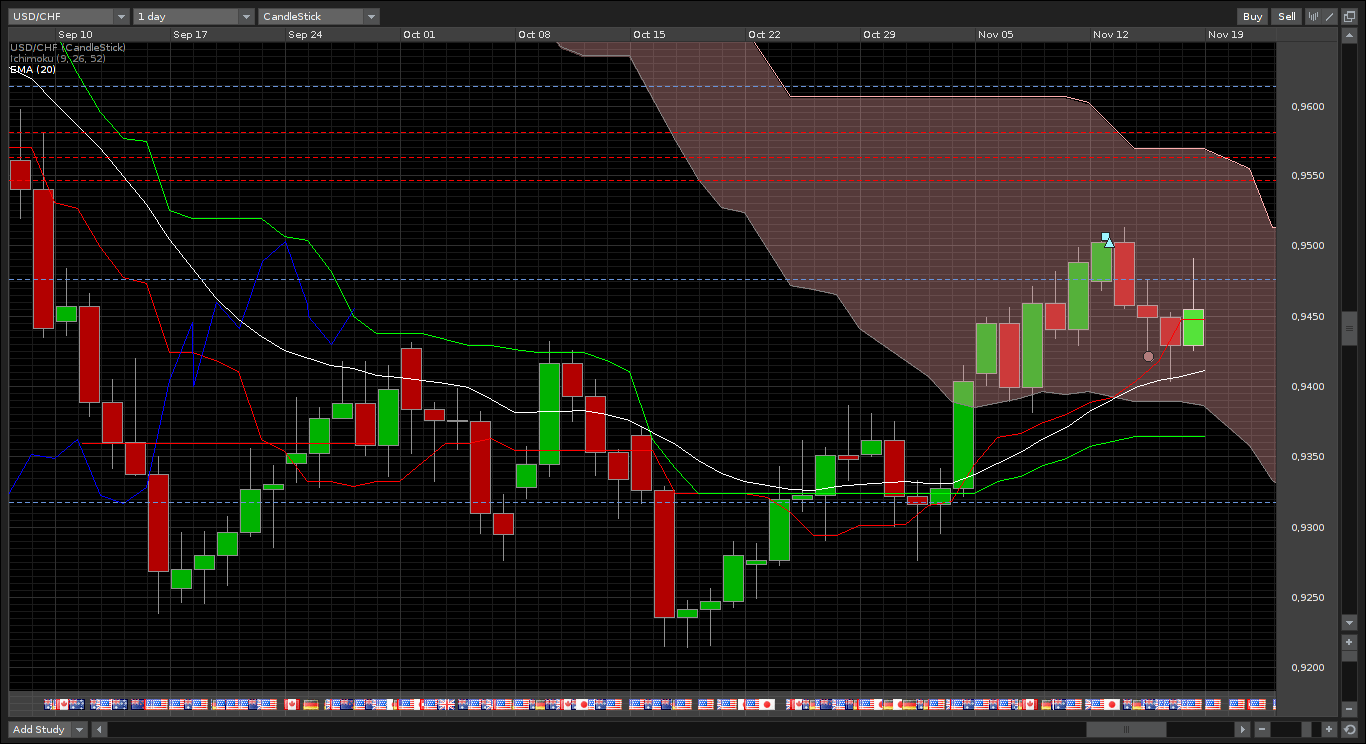This screenshot has height=744, width=1366.
Task: Open the CandleStick chart type dropdown
Action: 319,16
